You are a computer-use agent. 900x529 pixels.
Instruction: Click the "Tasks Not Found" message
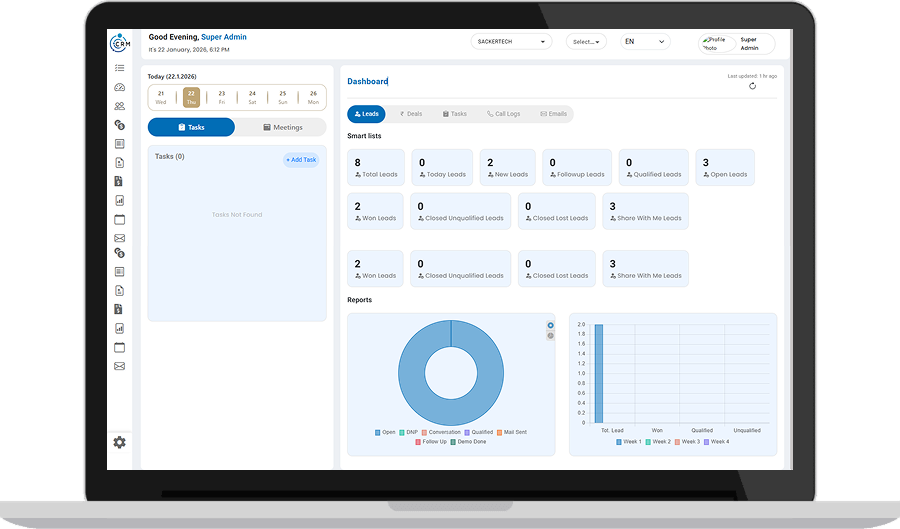click(237, 215)
